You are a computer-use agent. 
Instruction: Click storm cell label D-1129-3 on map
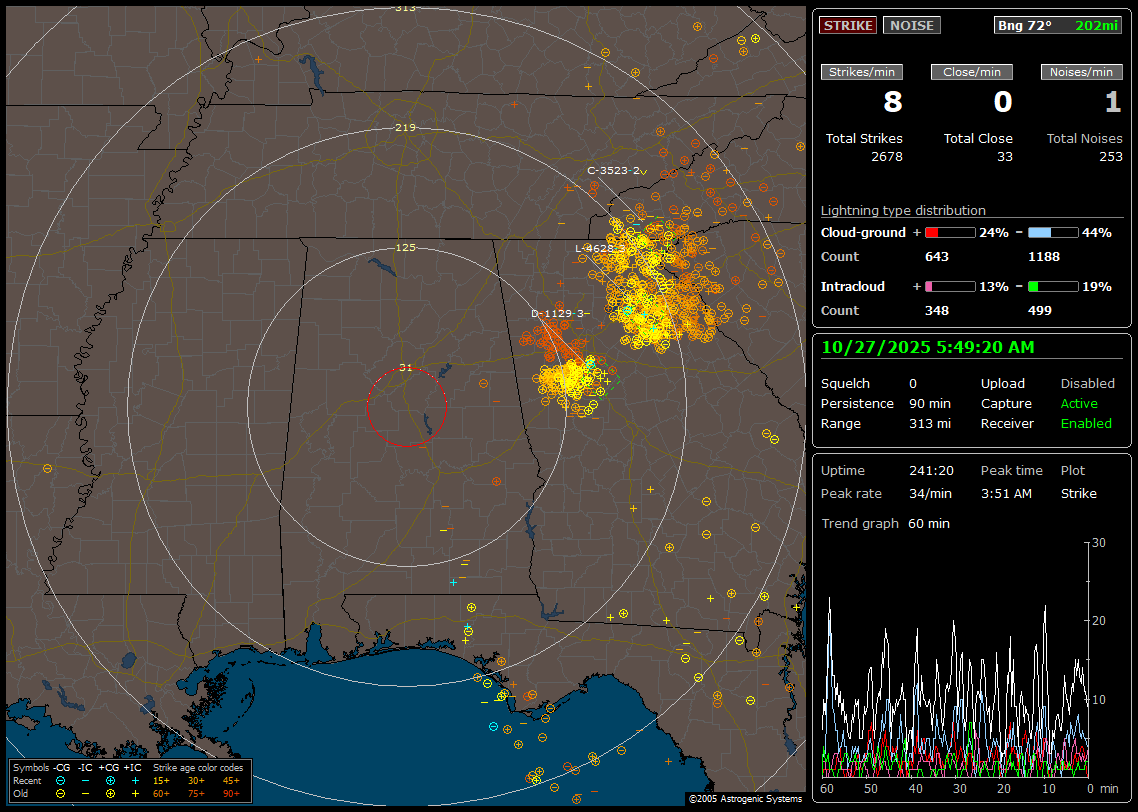coord(556,313)
